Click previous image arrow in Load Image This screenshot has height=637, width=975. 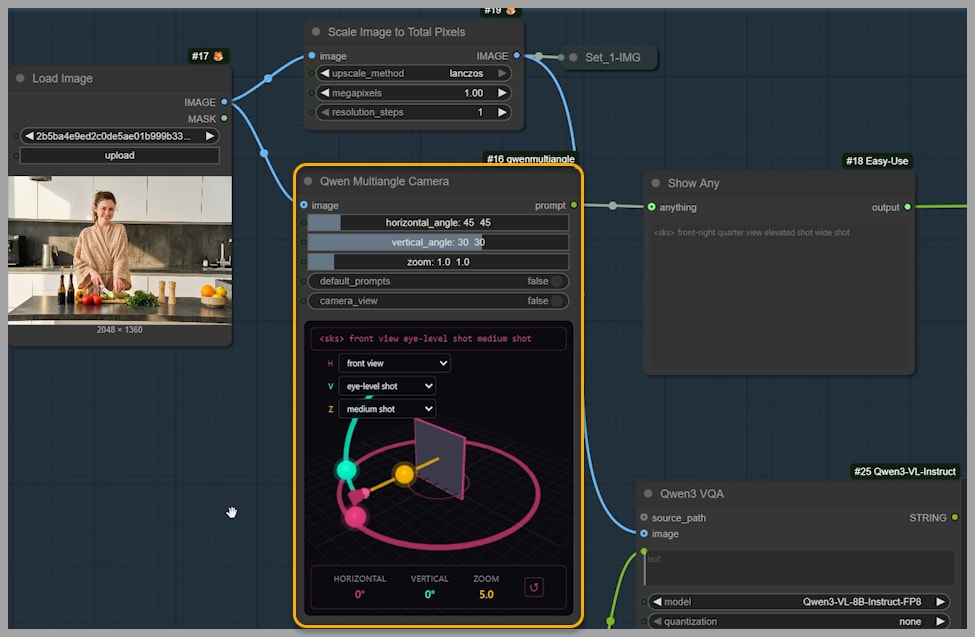pyautogui.click(x=29, y=136)
